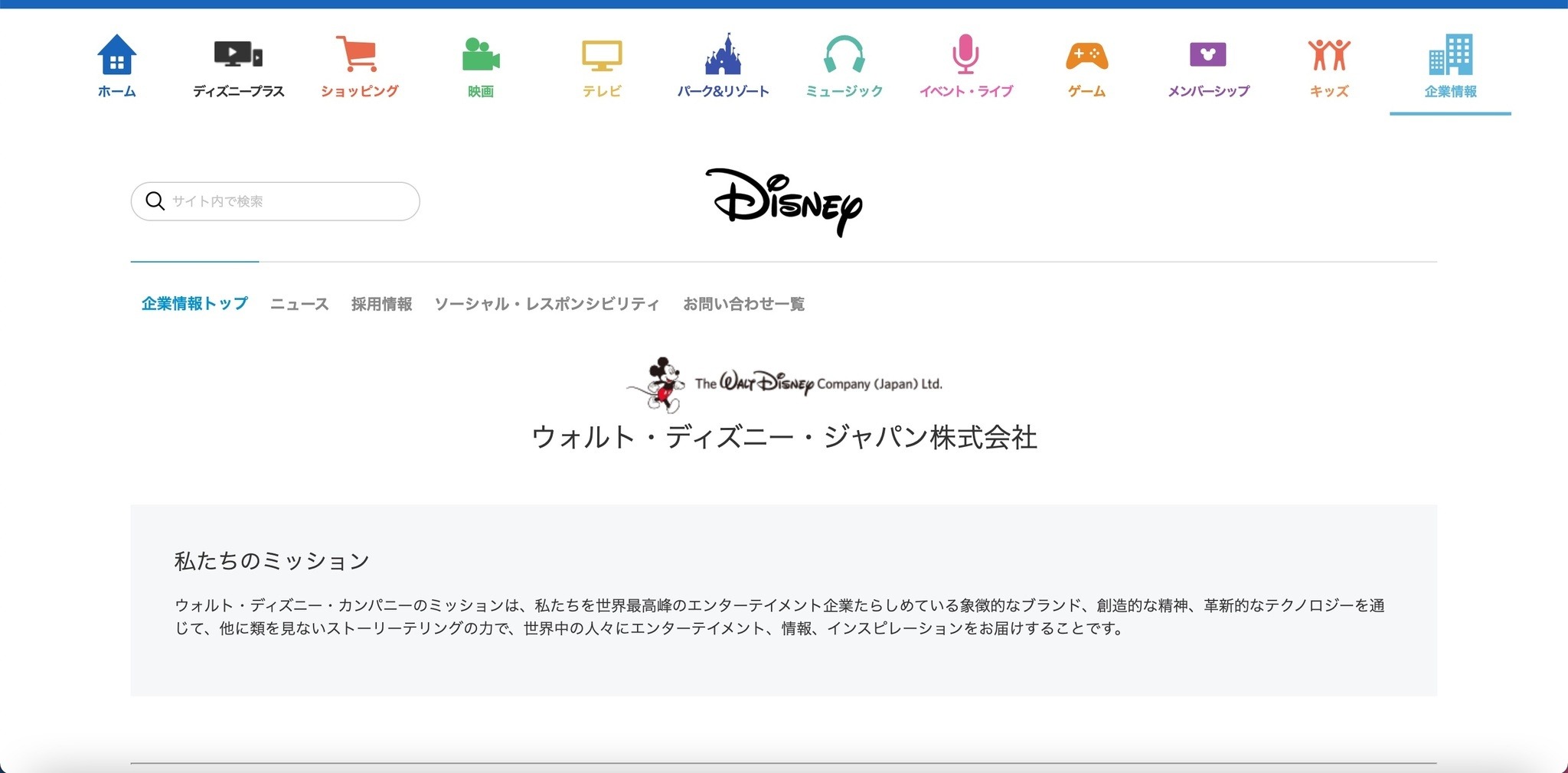Select the ゲーム label
The width and height of the screenshot is (1568, 773).
pos(1086,92)
